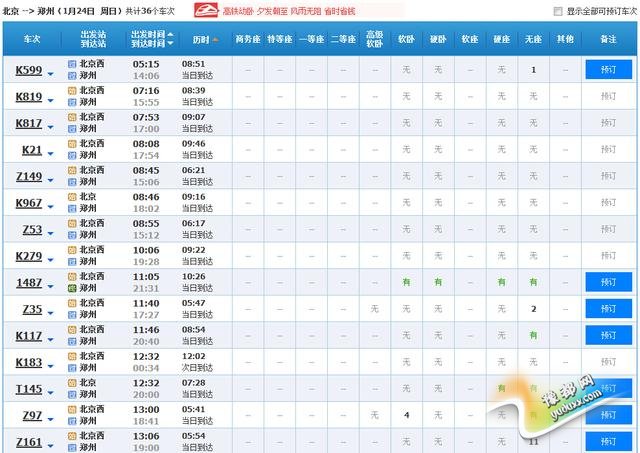
Task: Click the orange origin icon beside K599 北京西
Action: pyautogui.click(x=72, y=64)
